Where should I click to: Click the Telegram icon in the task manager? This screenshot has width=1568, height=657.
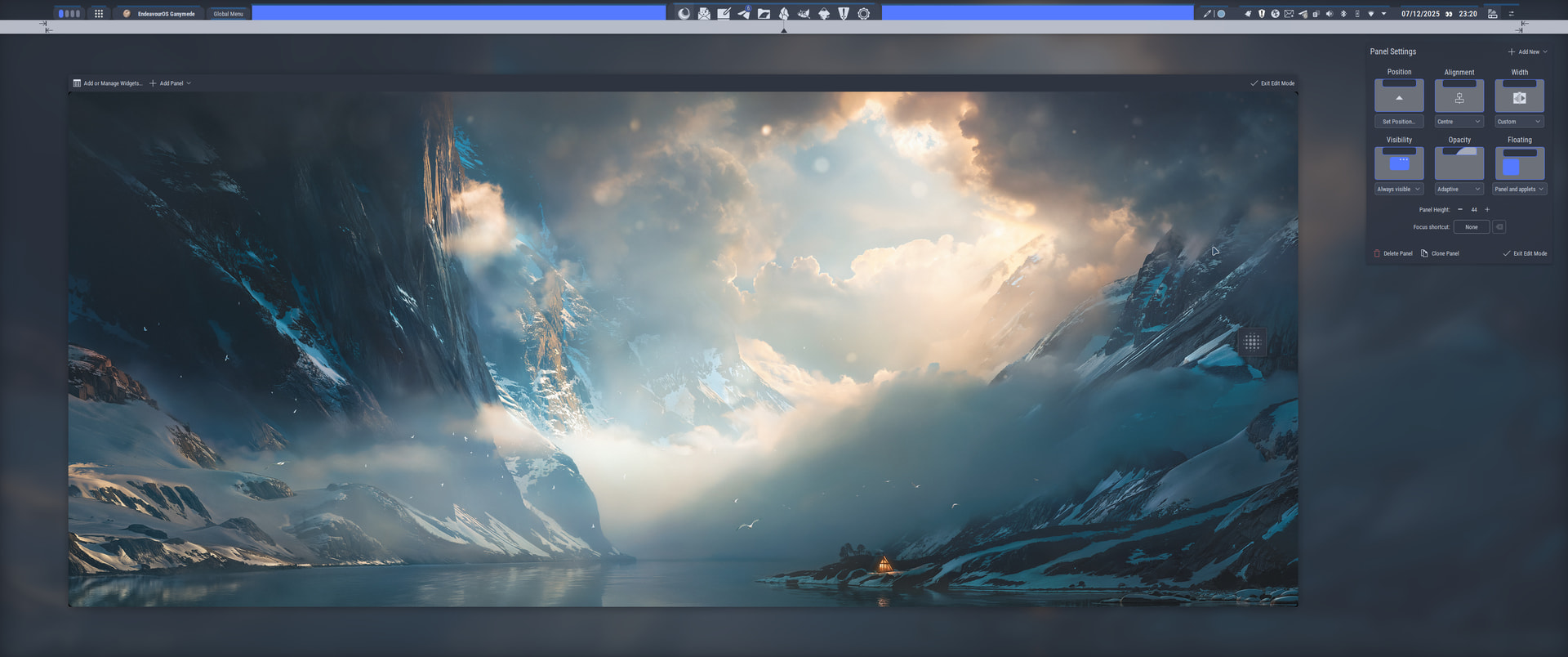tap(744, 14)
